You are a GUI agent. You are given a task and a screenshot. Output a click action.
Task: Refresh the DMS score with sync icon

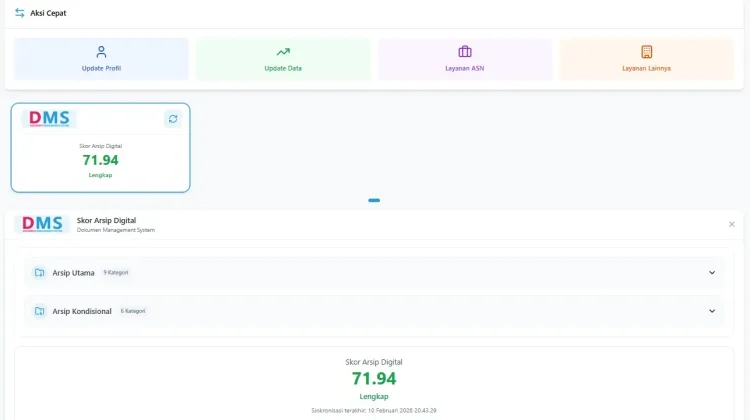(173, 119)
